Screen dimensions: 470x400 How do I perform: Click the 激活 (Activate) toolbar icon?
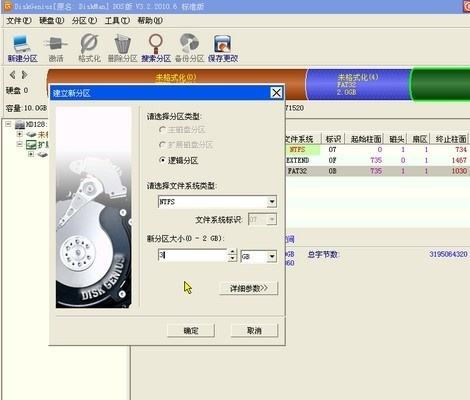(x=55, y=49)
